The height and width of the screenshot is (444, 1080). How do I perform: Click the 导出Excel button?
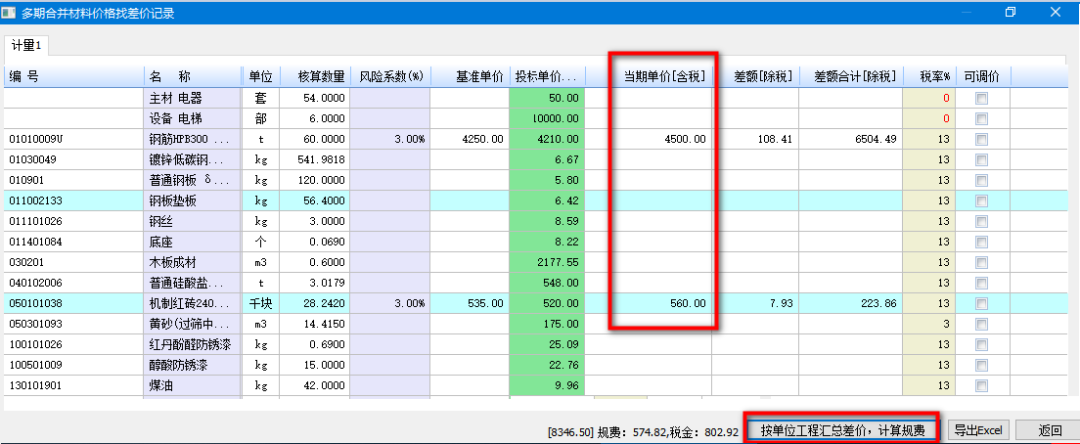(980, 430)
